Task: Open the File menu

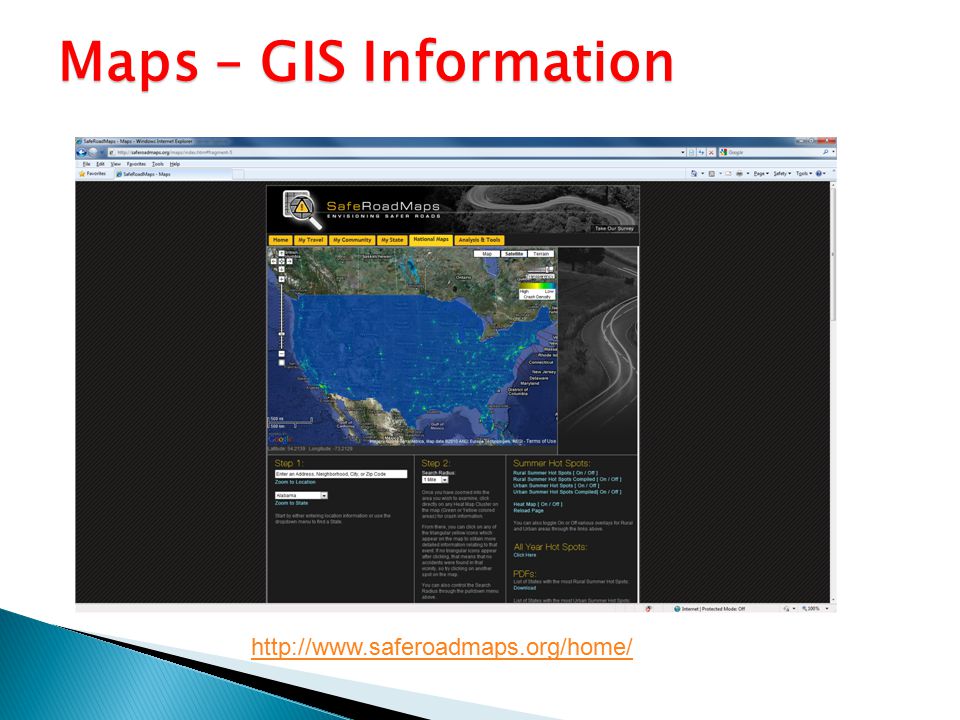Action: click(x=86, y=164)
